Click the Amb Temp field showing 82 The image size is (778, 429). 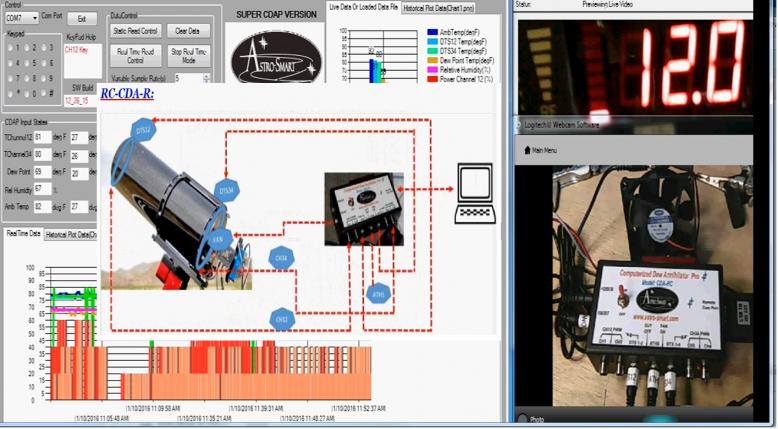[42, 206]
